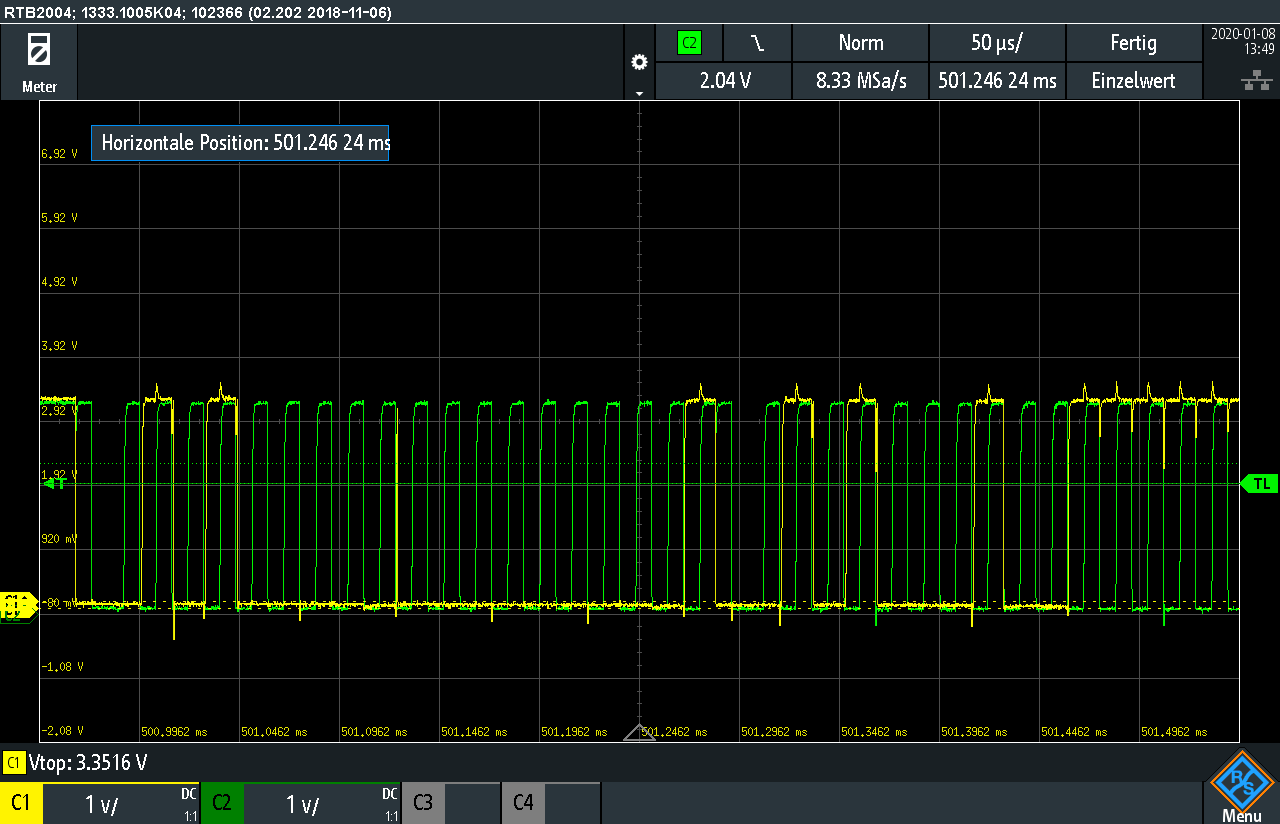Click the trigger position triangle on time axis
The height and width of the screenshot is (824, 1280).
pyautogui.click(x=639, y=732)
